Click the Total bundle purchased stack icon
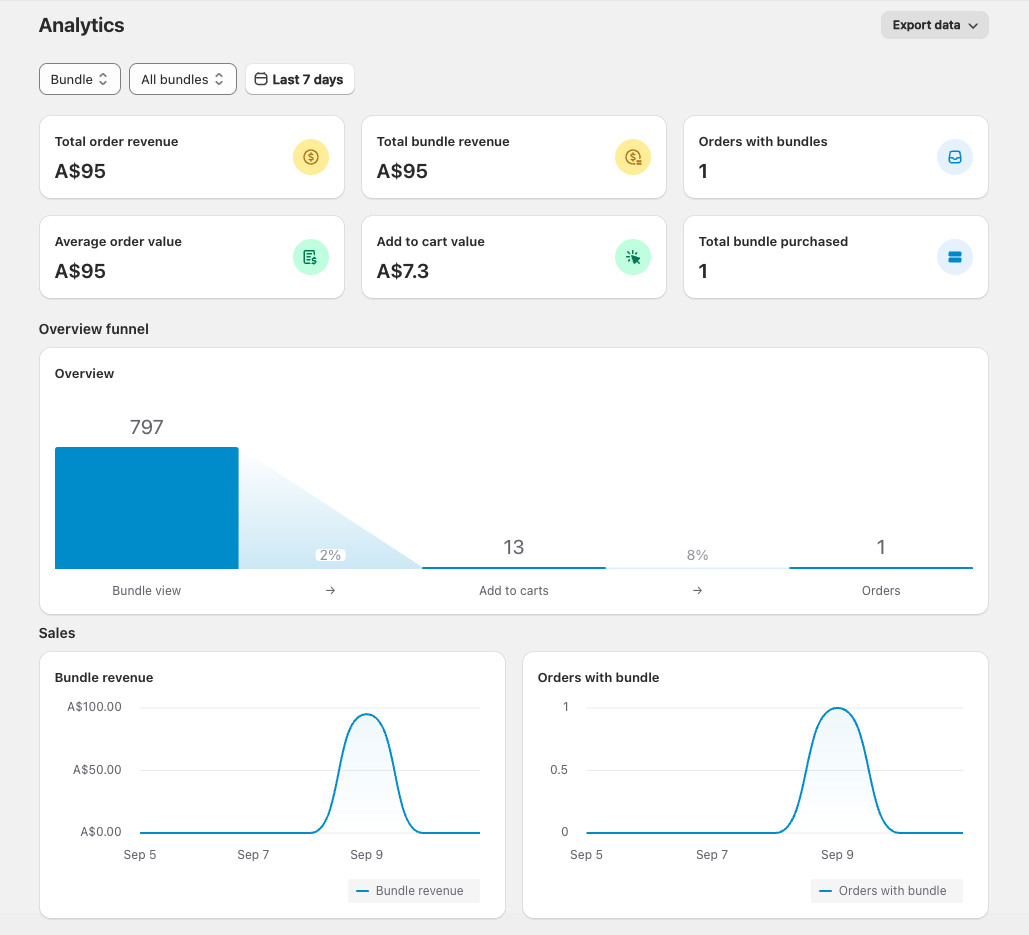Screen dimensions: 1029x935 [x=954, y=257]
